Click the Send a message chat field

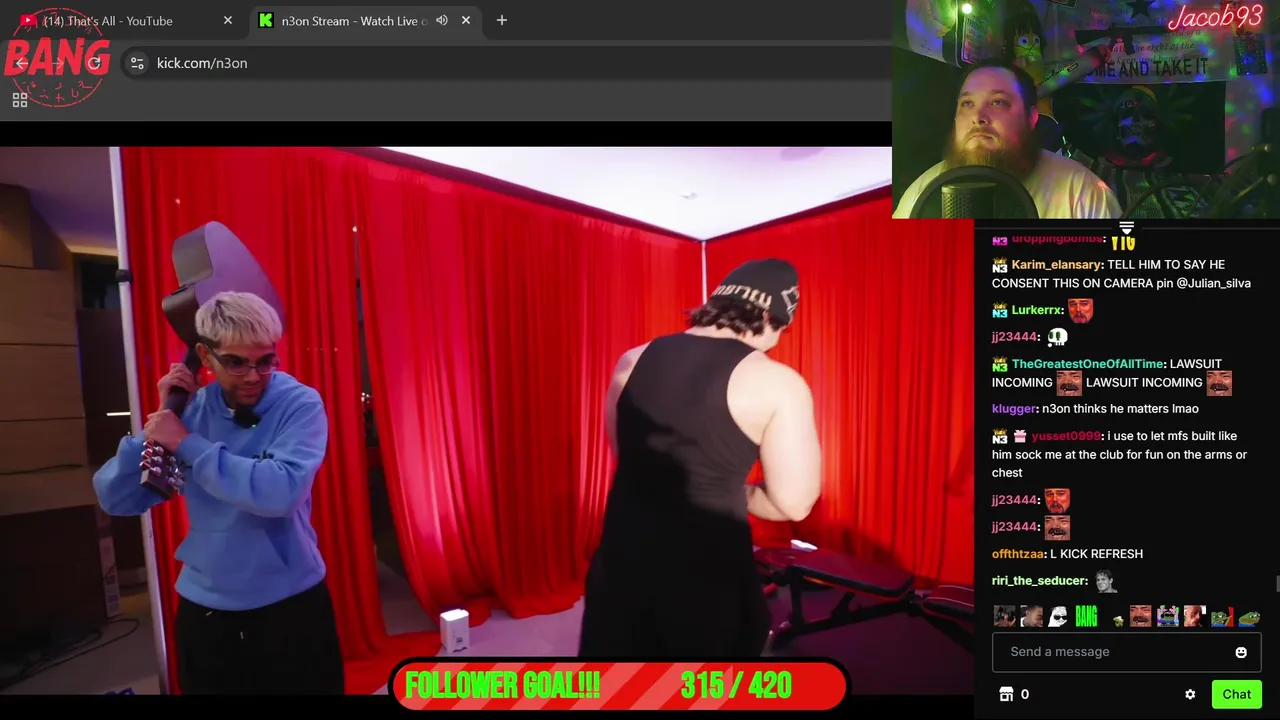(1127, 652)
